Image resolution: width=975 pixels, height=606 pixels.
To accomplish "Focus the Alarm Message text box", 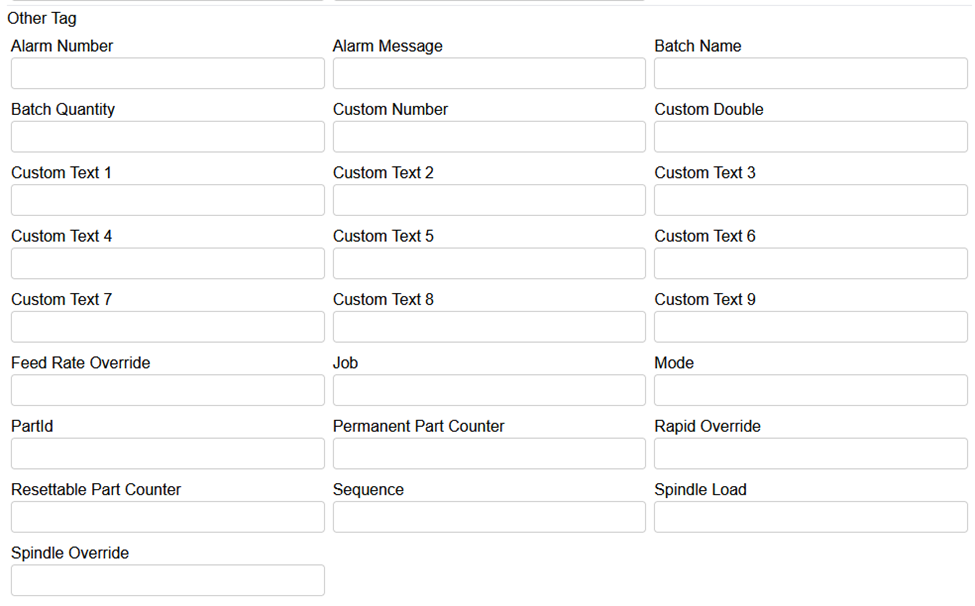I will (x=489, y=73).
